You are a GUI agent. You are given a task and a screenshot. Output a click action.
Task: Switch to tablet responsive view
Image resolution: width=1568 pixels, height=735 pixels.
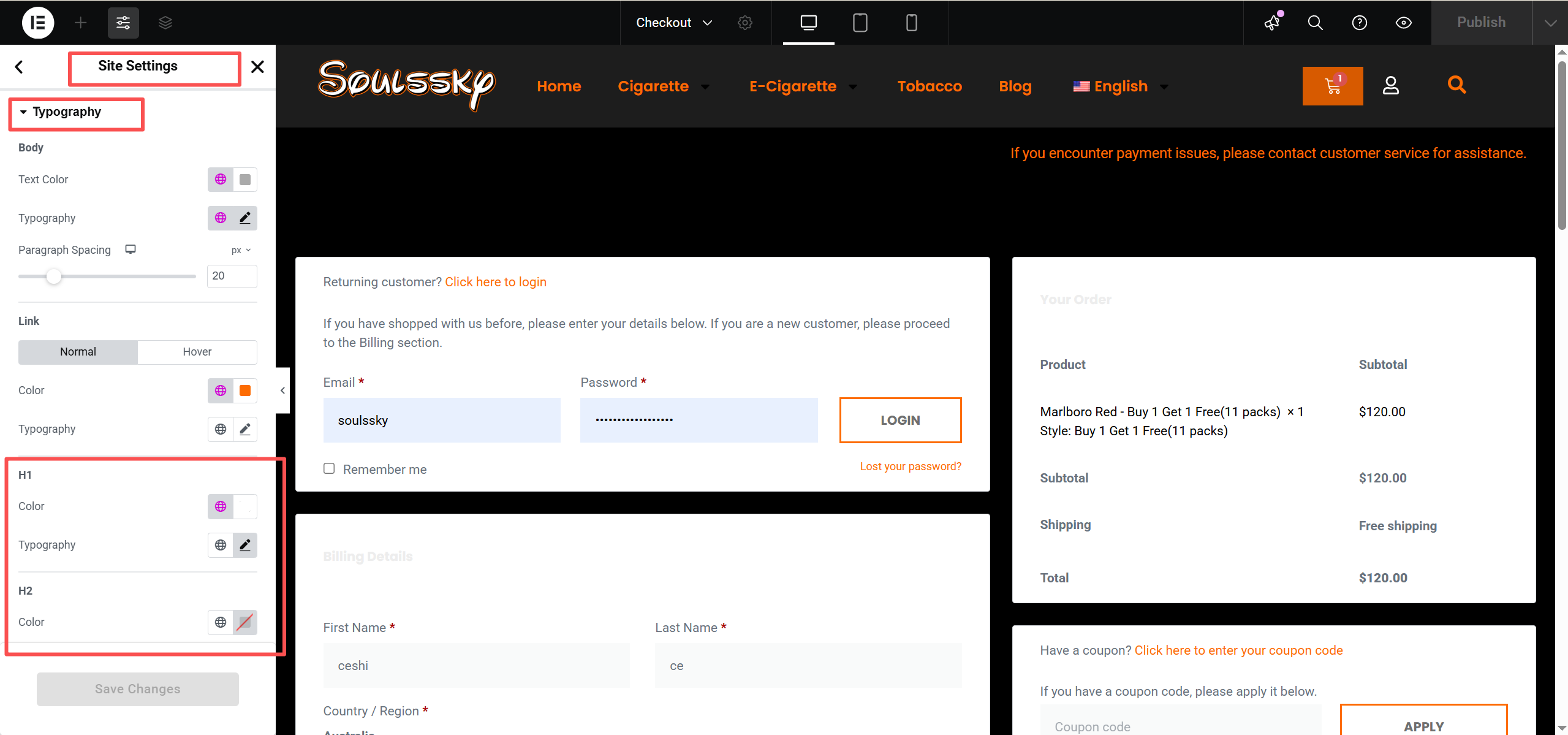coord(860,23)
